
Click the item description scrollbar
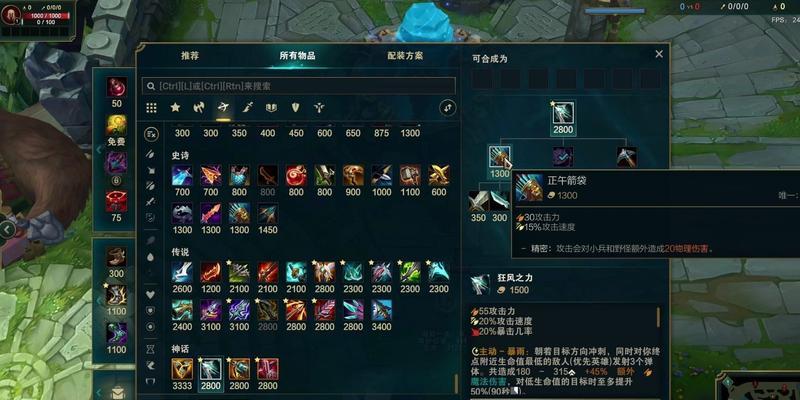click(x=658, y=317)
